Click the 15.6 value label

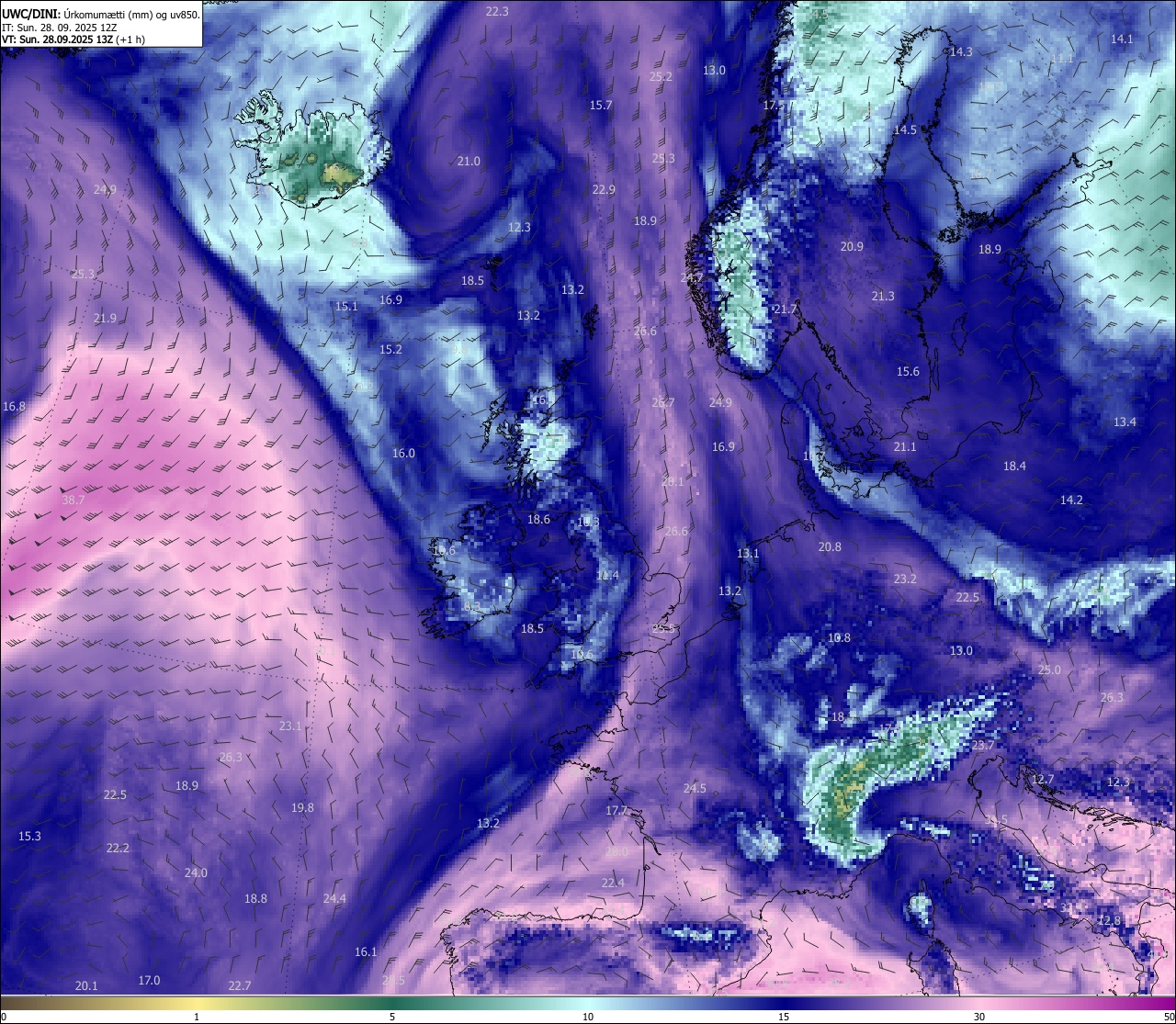[x=908, y=372]
